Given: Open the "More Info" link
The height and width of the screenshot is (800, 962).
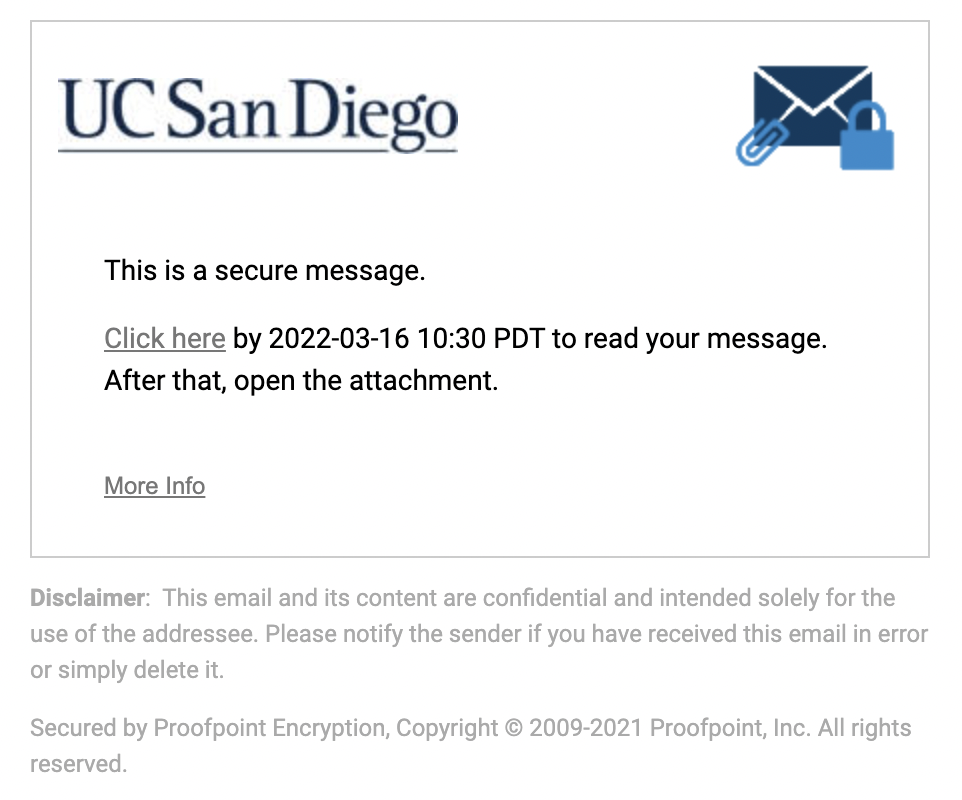Looking at the screenshot, I should pyautogui.click(x=154, y=486).
